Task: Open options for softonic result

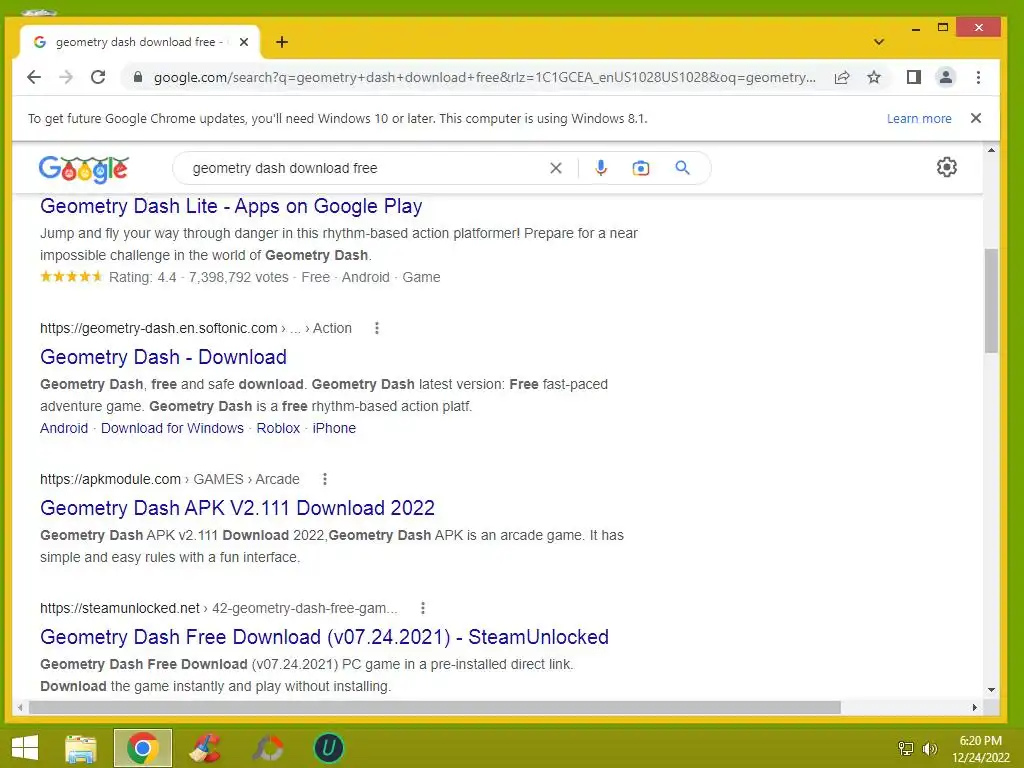Action: [x=377, y=328]
